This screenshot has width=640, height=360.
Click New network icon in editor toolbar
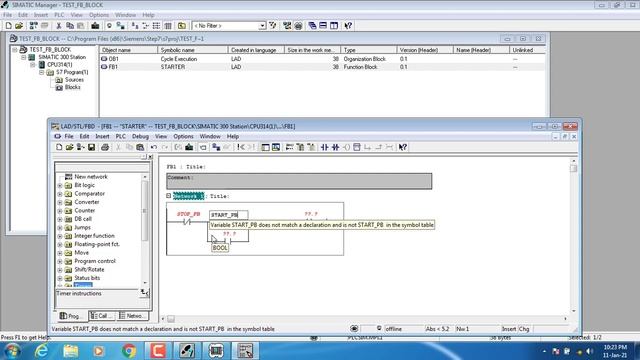click(x=289, y=147)
